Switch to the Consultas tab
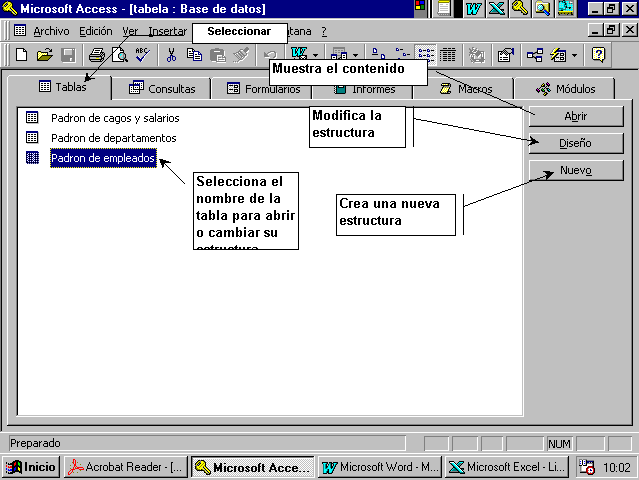639x480 pixels. point(162,88)
